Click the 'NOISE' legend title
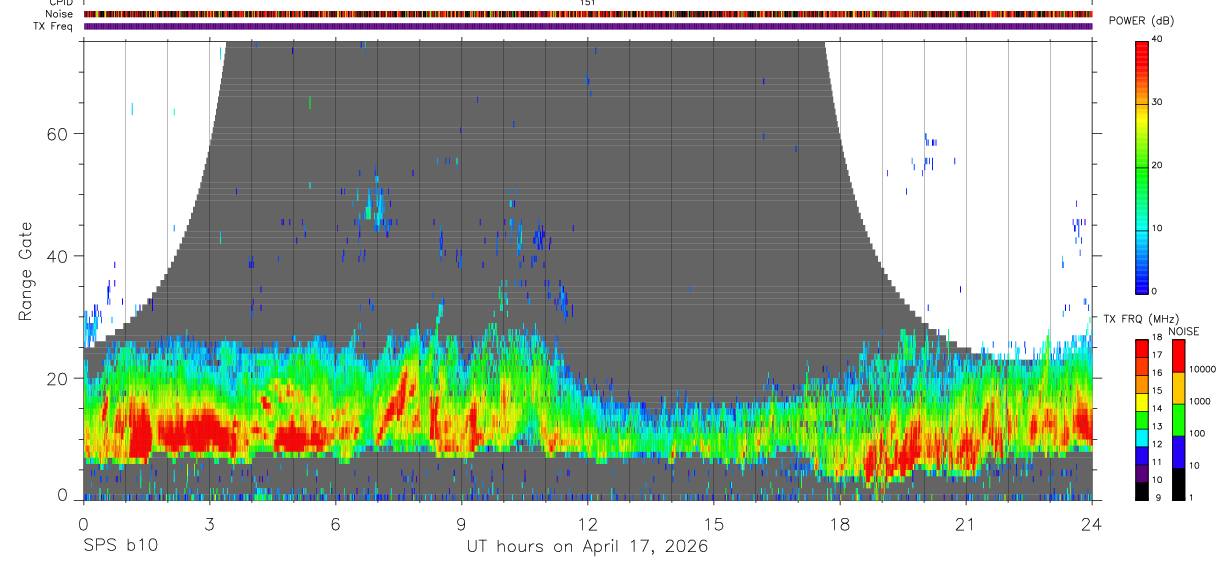This screenshot has width=1228, height=567. point(1184,331)
